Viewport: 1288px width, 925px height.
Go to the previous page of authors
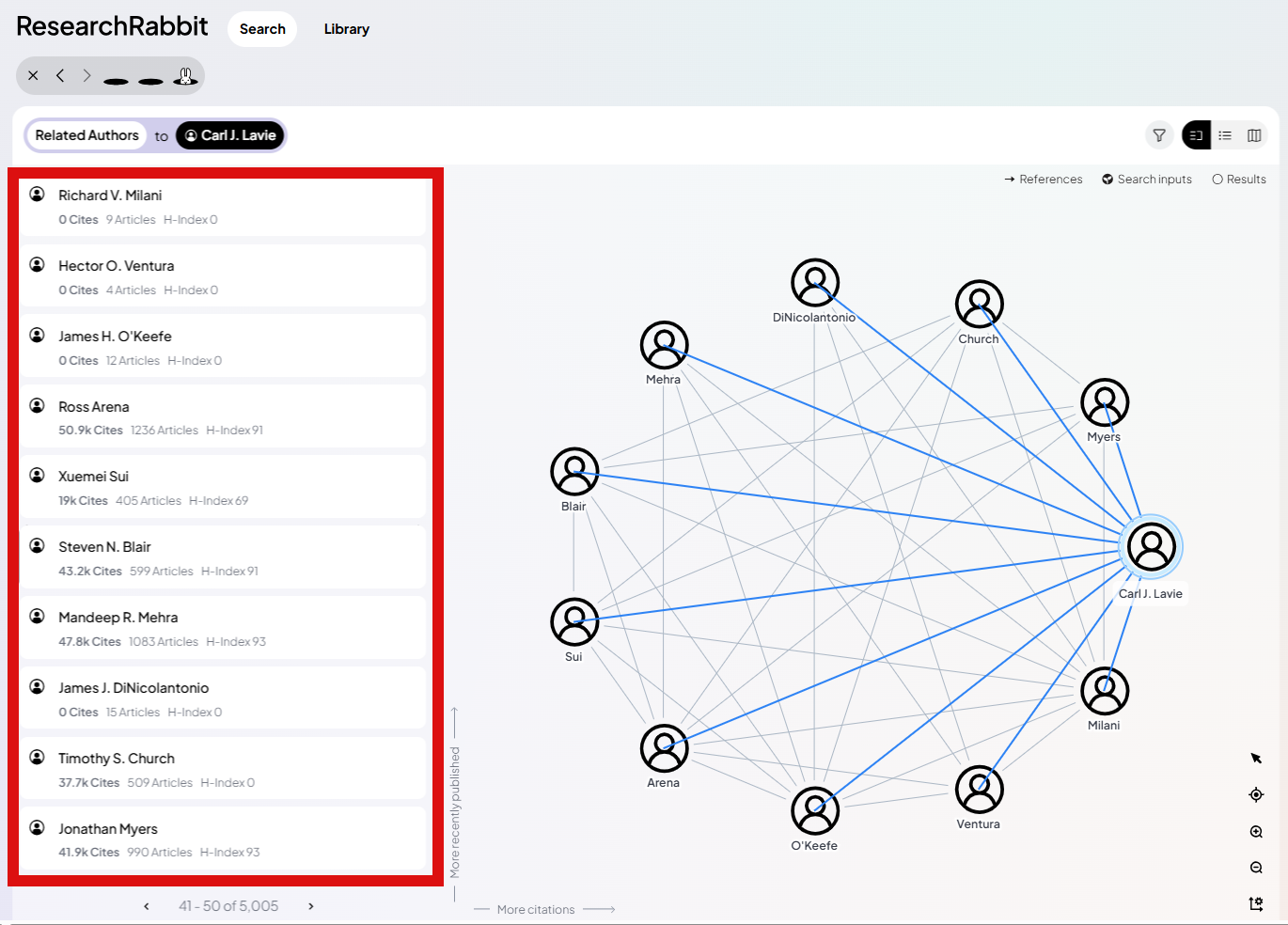pos(147,906)
